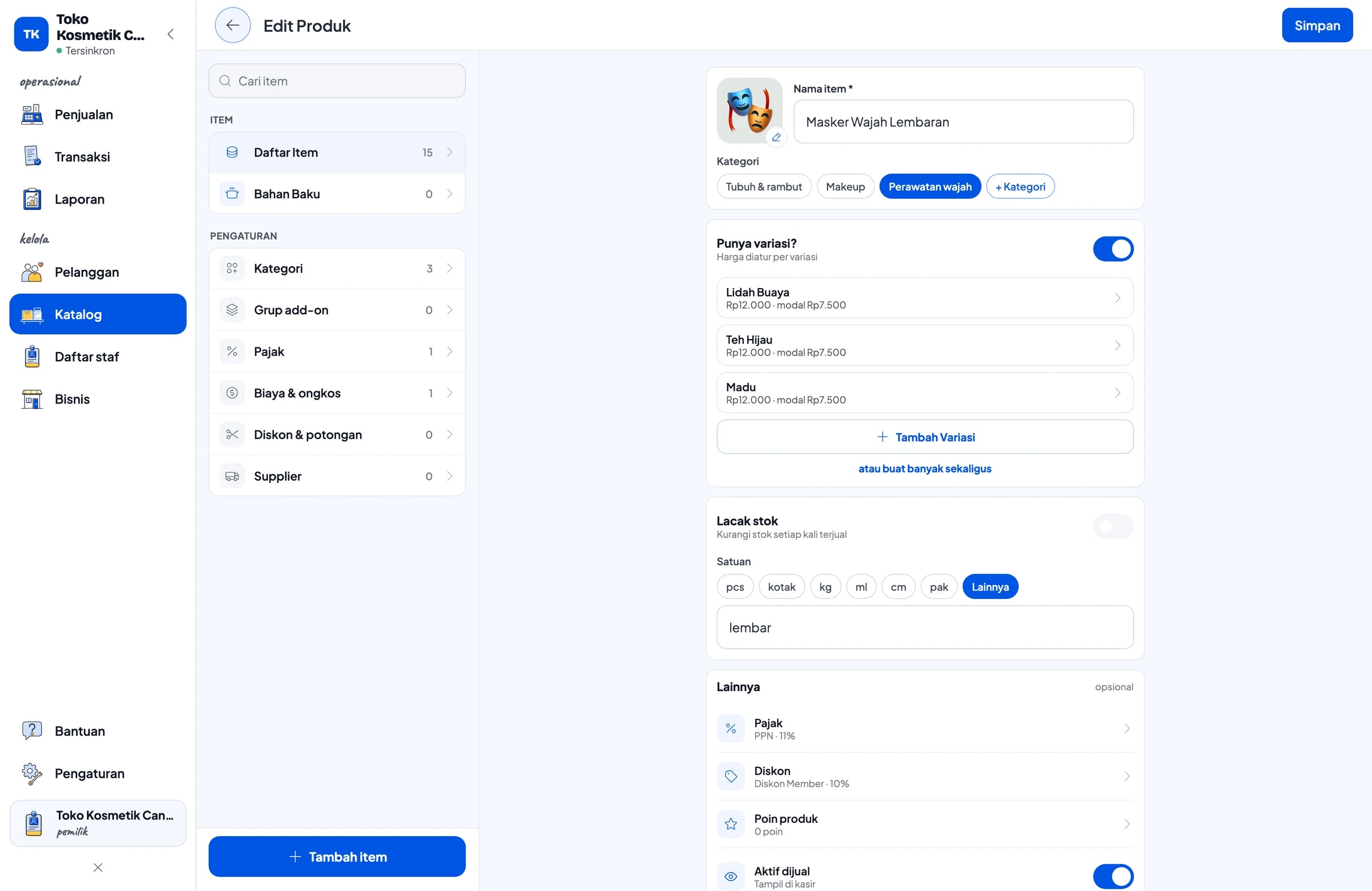
Task: Open the Pajak PPN 11% setting
Action: click(924, 729)
